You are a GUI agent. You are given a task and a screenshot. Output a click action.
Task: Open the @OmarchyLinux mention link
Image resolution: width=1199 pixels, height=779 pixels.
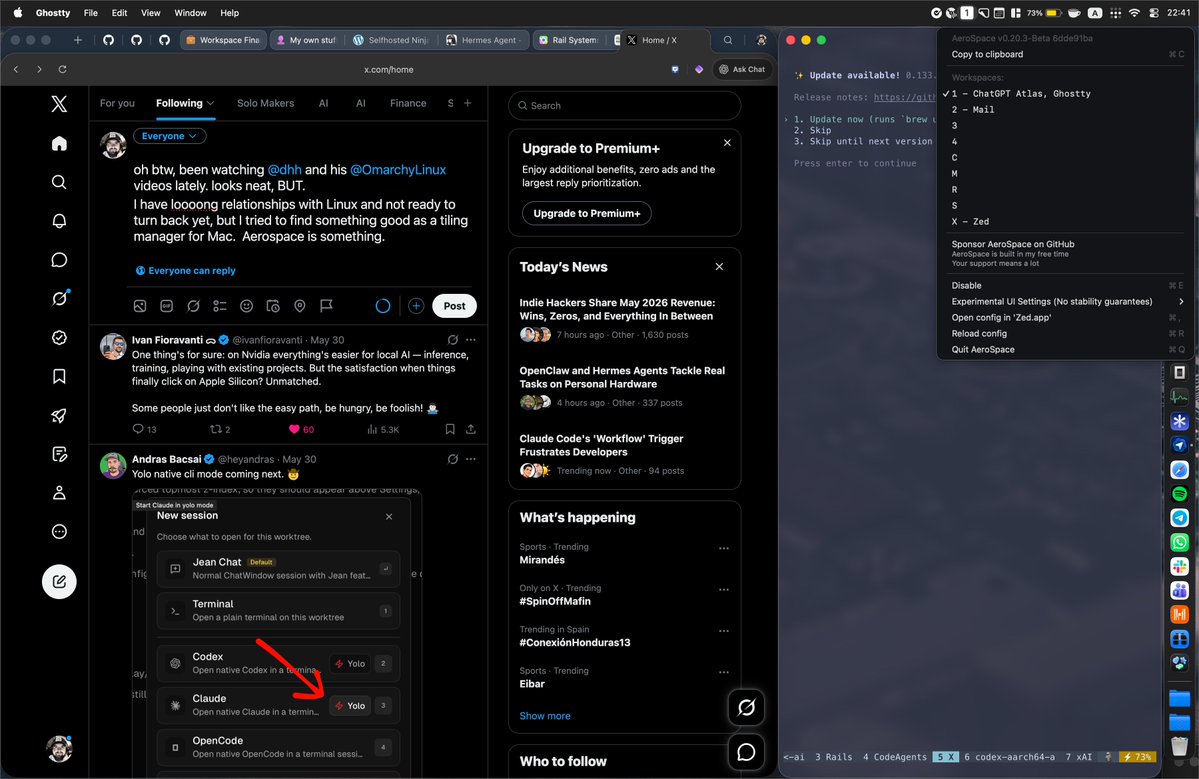tap(398, 170)
